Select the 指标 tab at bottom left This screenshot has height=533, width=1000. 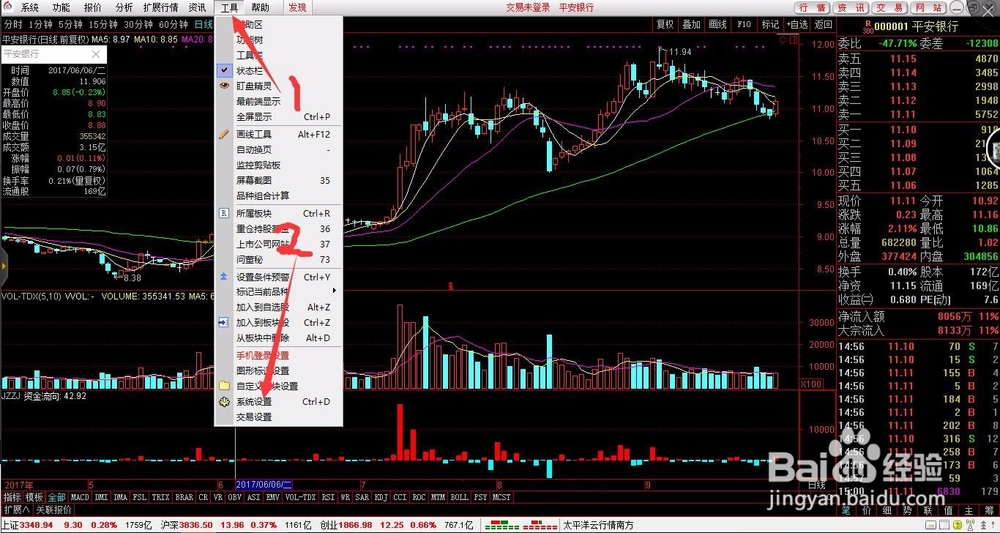click(12, 497)
